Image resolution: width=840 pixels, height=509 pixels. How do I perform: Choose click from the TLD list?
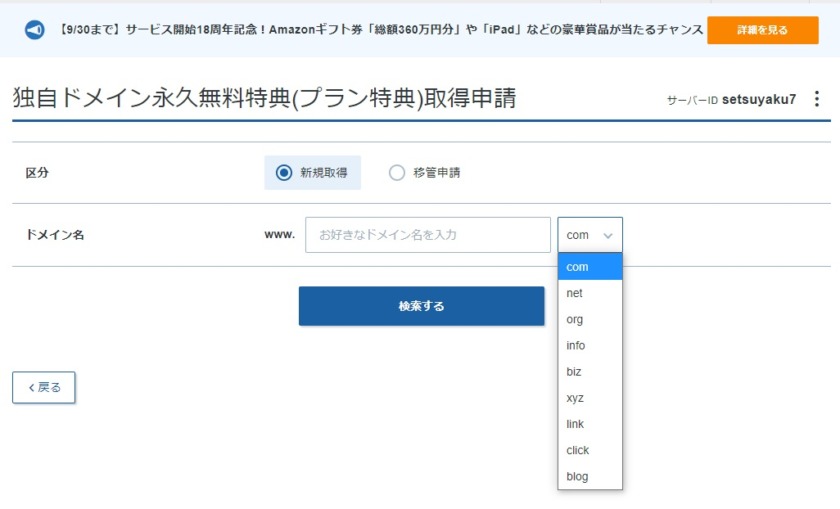click(x=590, y=451)
